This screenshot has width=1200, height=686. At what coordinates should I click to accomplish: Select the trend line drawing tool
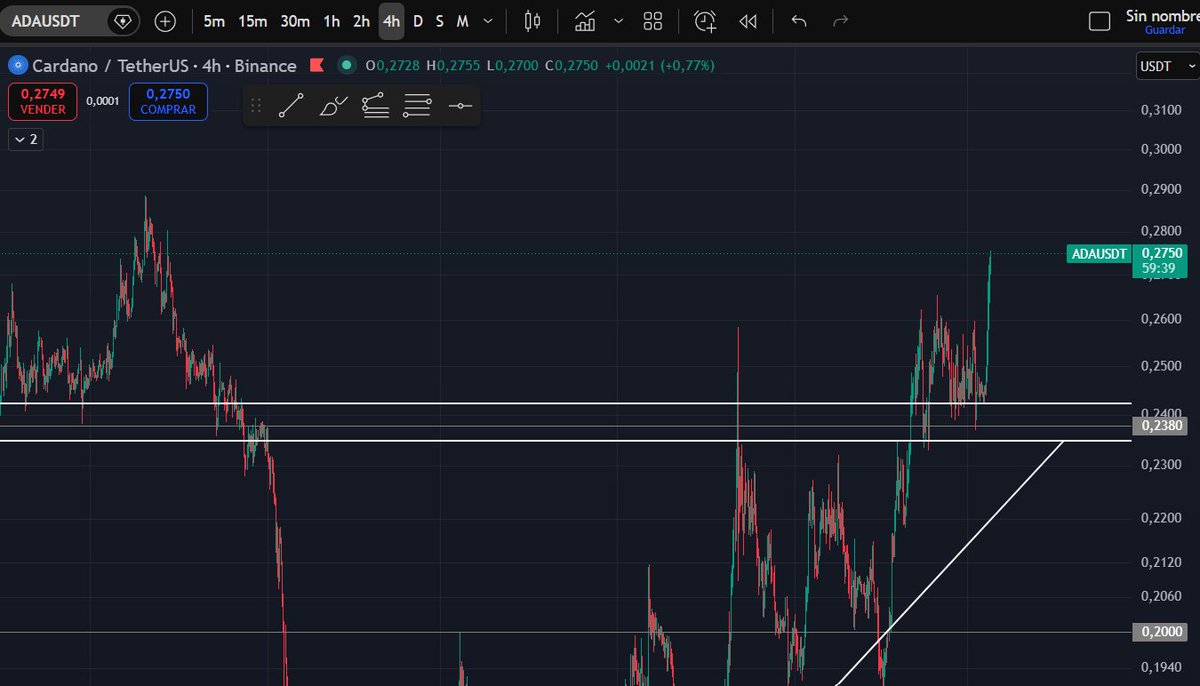(x=291, y=105)
